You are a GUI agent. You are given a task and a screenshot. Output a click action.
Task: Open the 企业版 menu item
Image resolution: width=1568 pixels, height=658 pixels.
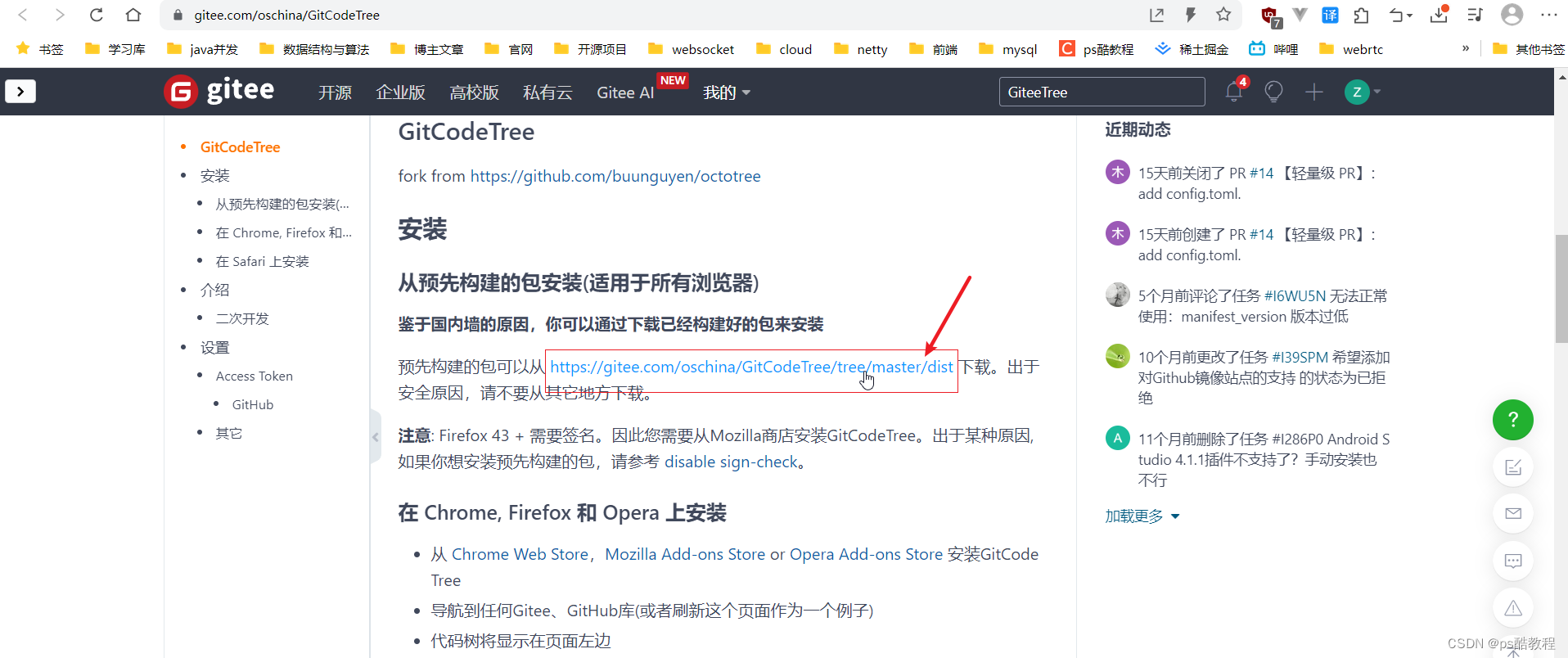tap(400, 92)
